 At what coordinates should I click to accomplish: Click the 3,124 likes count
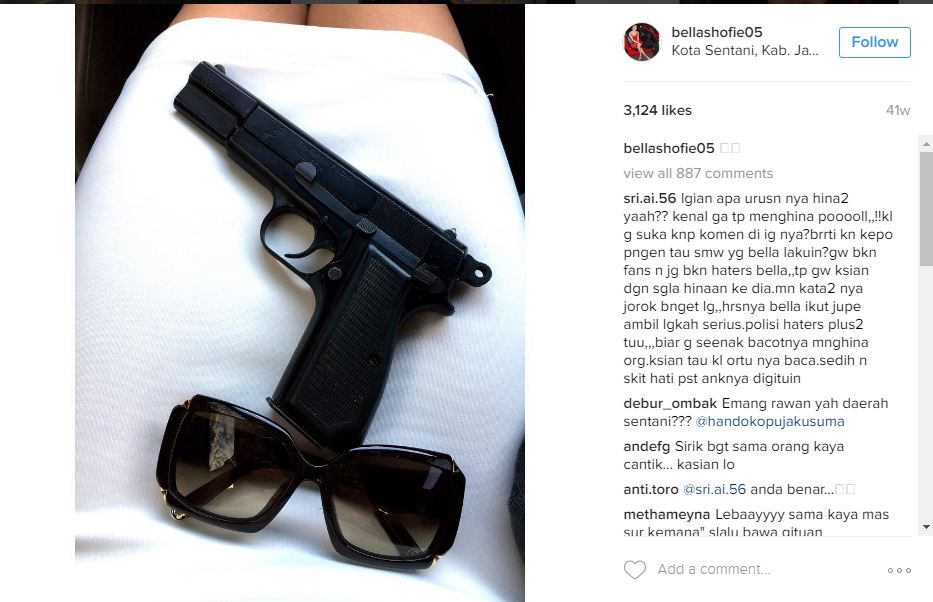pos(658,110)
